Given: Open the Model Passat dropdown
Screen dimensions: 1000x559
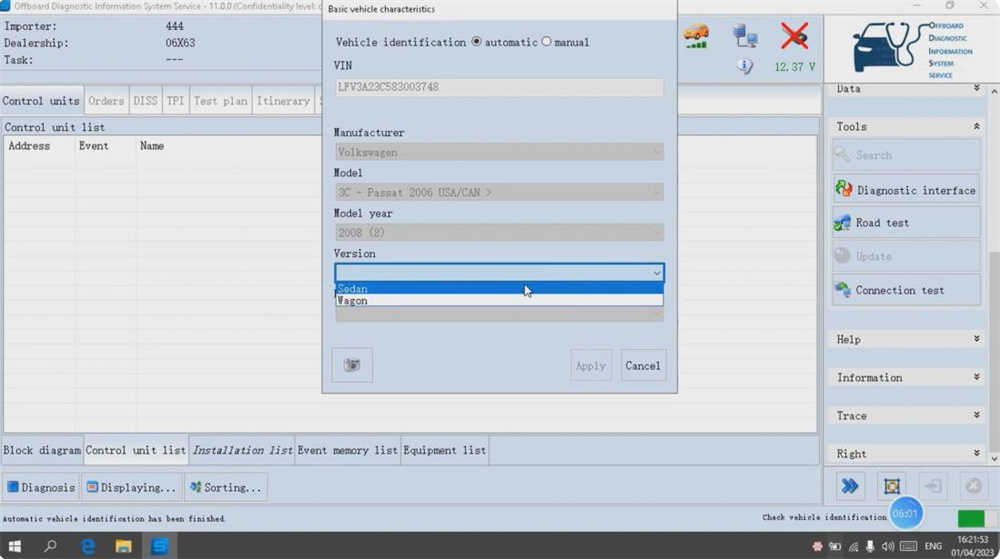Looking at the screenshot, I should click(499, 192).
